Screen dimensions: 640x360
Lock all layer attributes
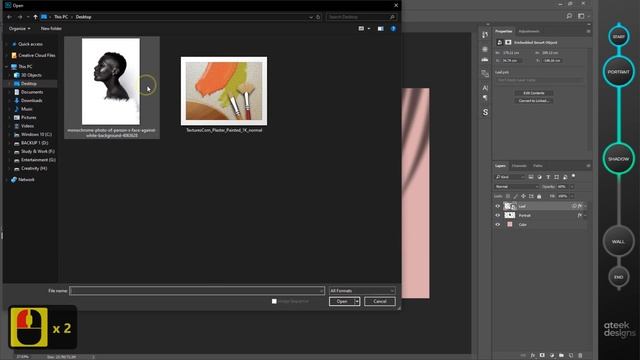pos(539,196)
